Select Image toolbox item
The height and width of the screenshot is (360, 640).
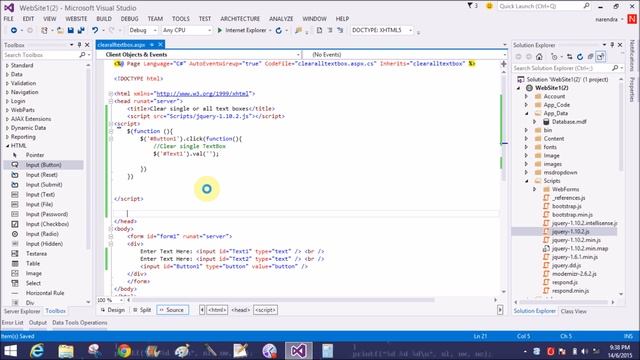coord(33,273)
